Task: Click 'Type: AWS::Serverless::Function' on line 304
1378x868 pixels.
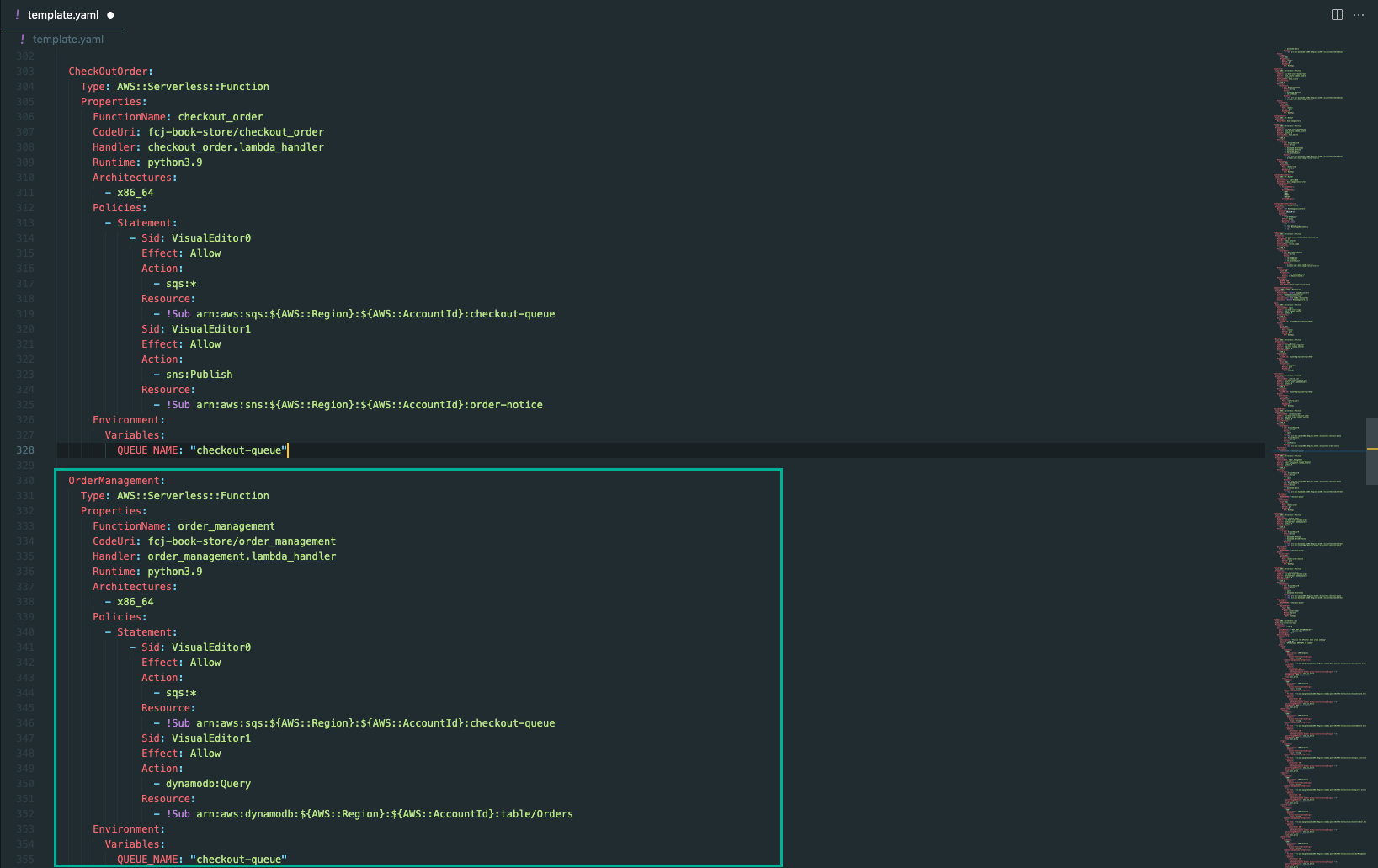Action: (x=175, y=87)
